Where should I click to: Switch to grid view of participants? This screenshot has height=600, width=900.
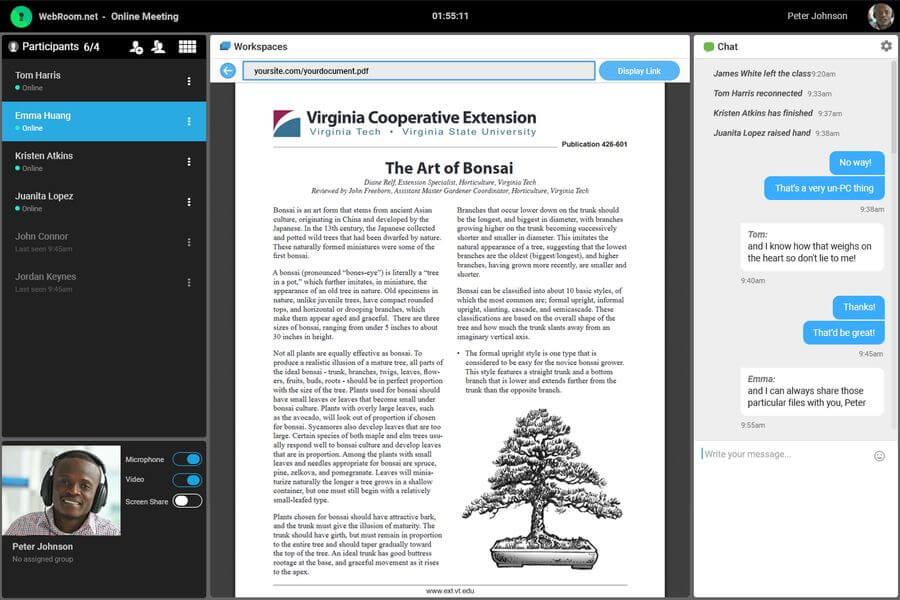(187, 47)
